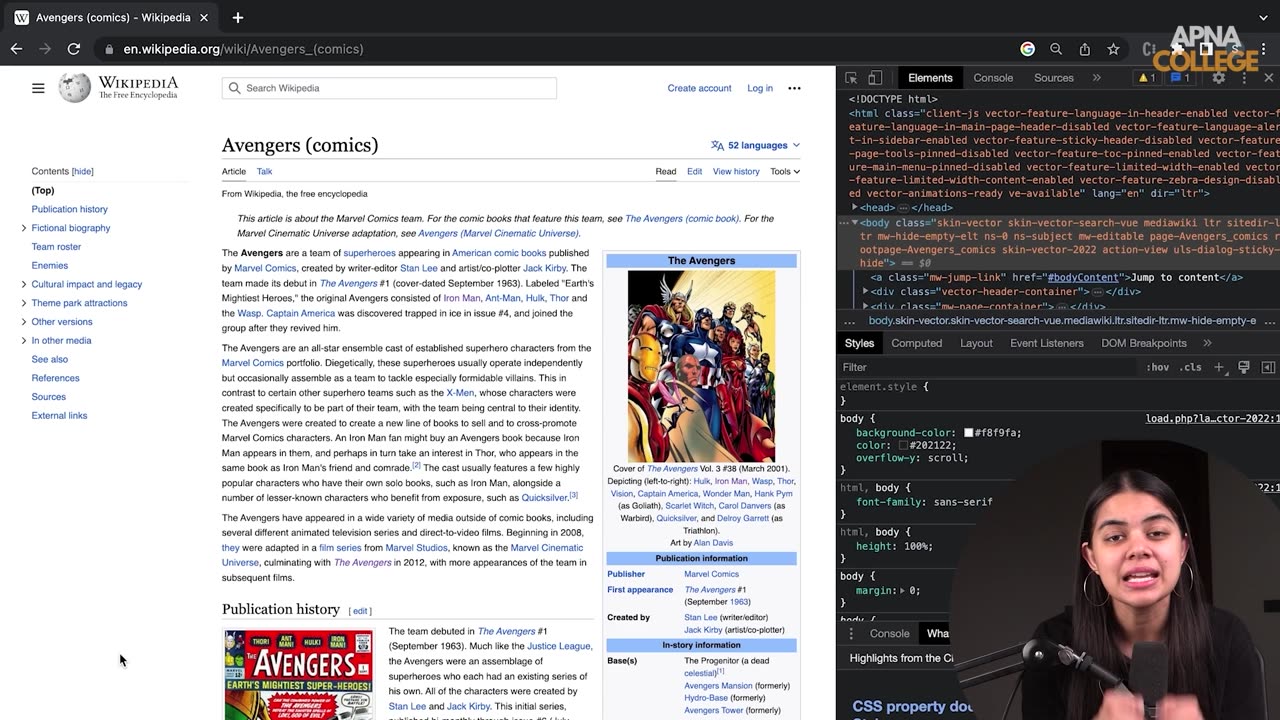Open the DevTools customize kebab menu

pyautogui.click(x=1243, y=78)
